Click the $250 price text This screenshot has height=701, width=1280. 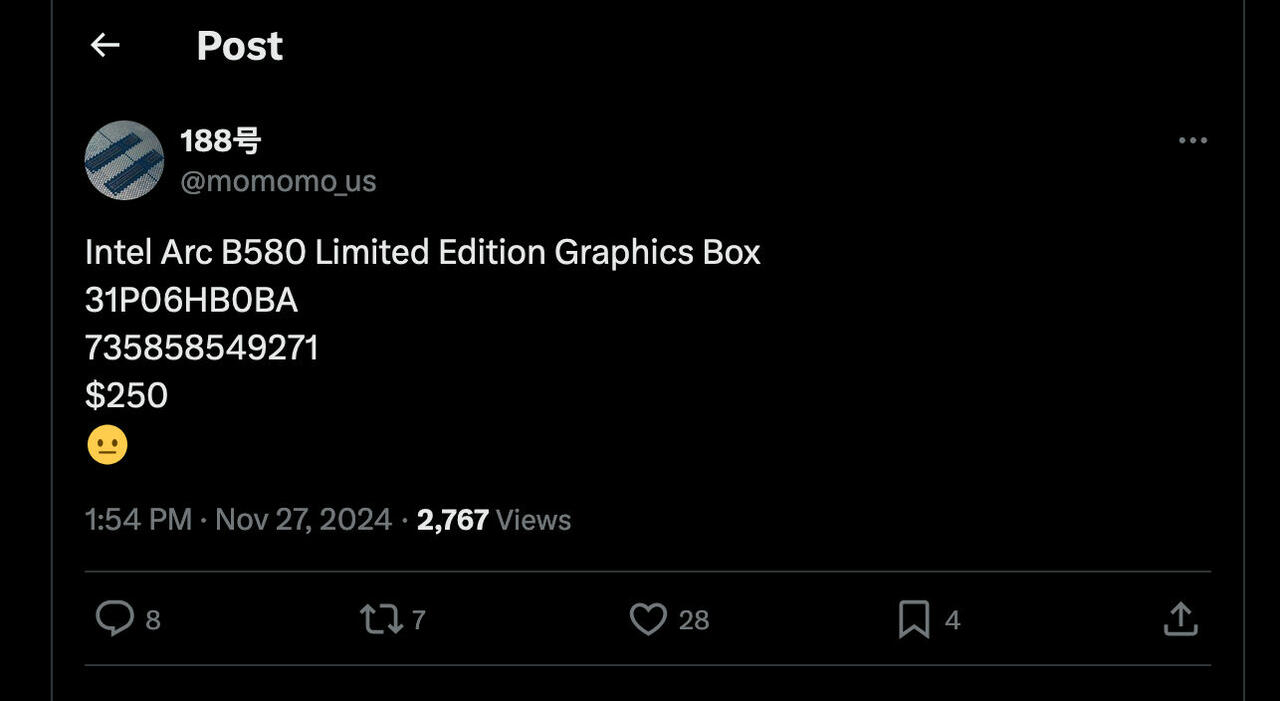click(126, 396)
